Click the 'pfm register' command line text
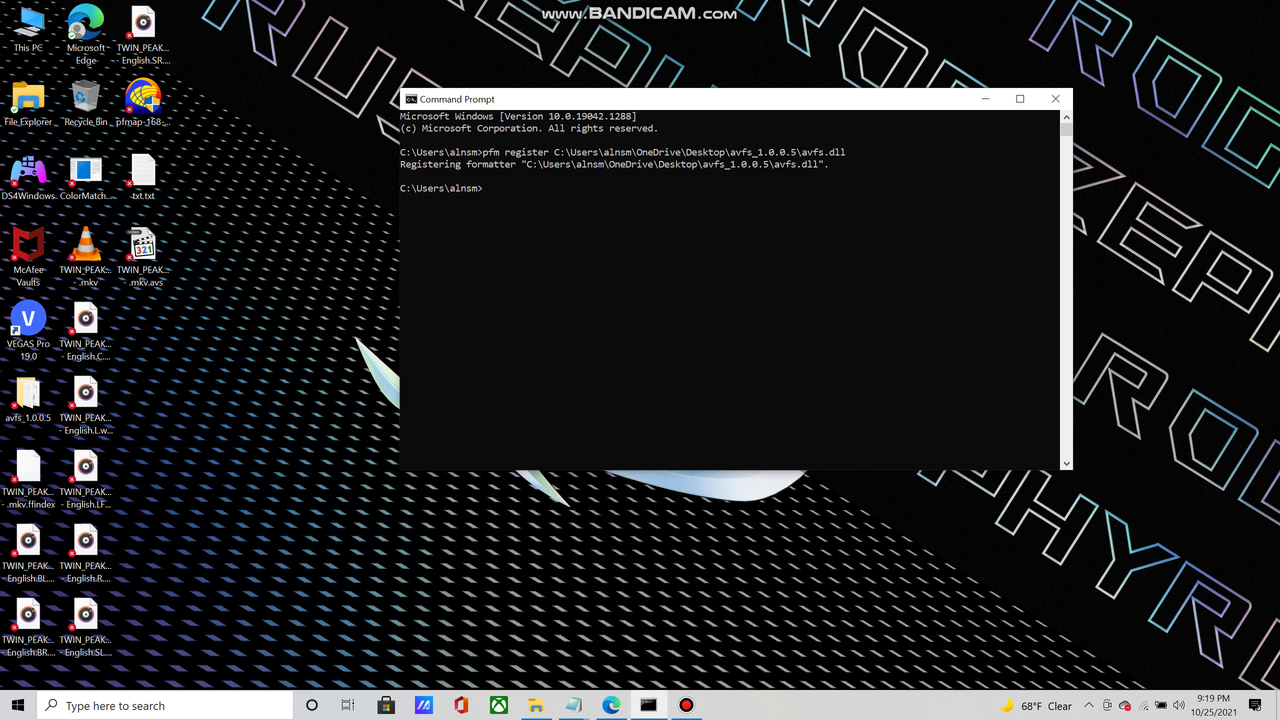The image size is (1280, 720). 622,152
